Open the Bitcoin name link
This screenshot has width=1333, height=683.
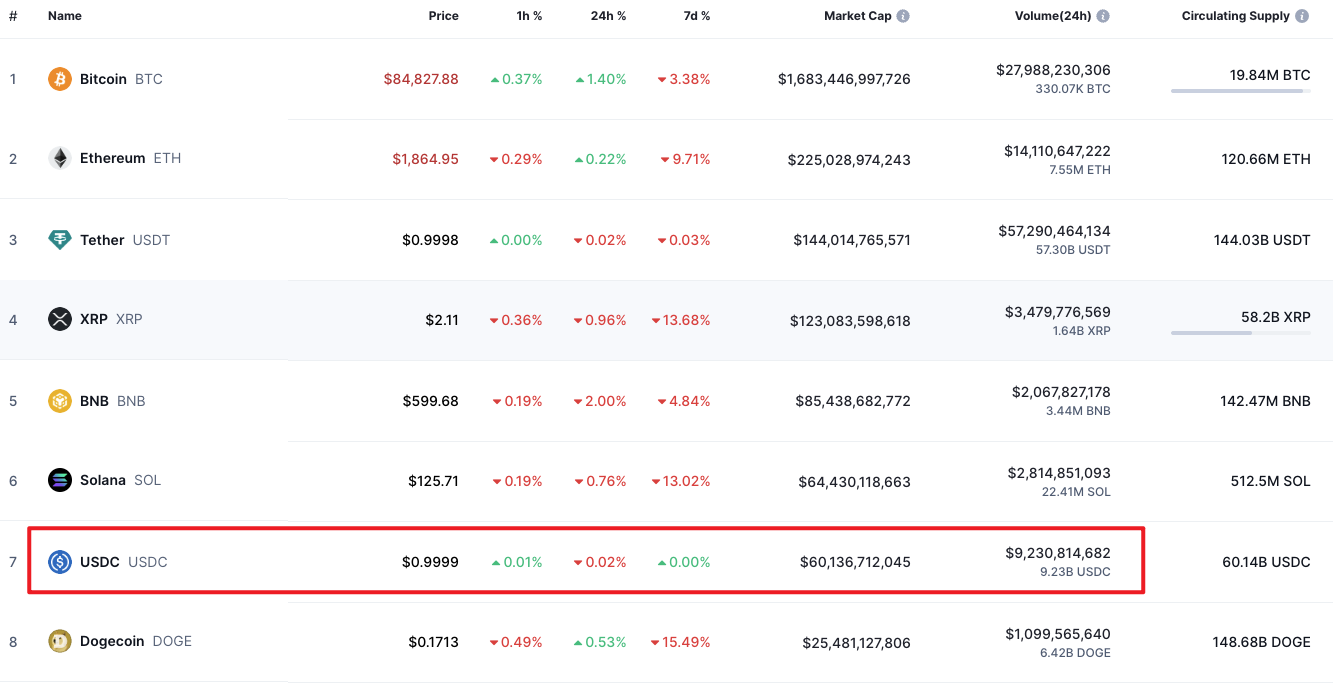(x=103, y=79)
